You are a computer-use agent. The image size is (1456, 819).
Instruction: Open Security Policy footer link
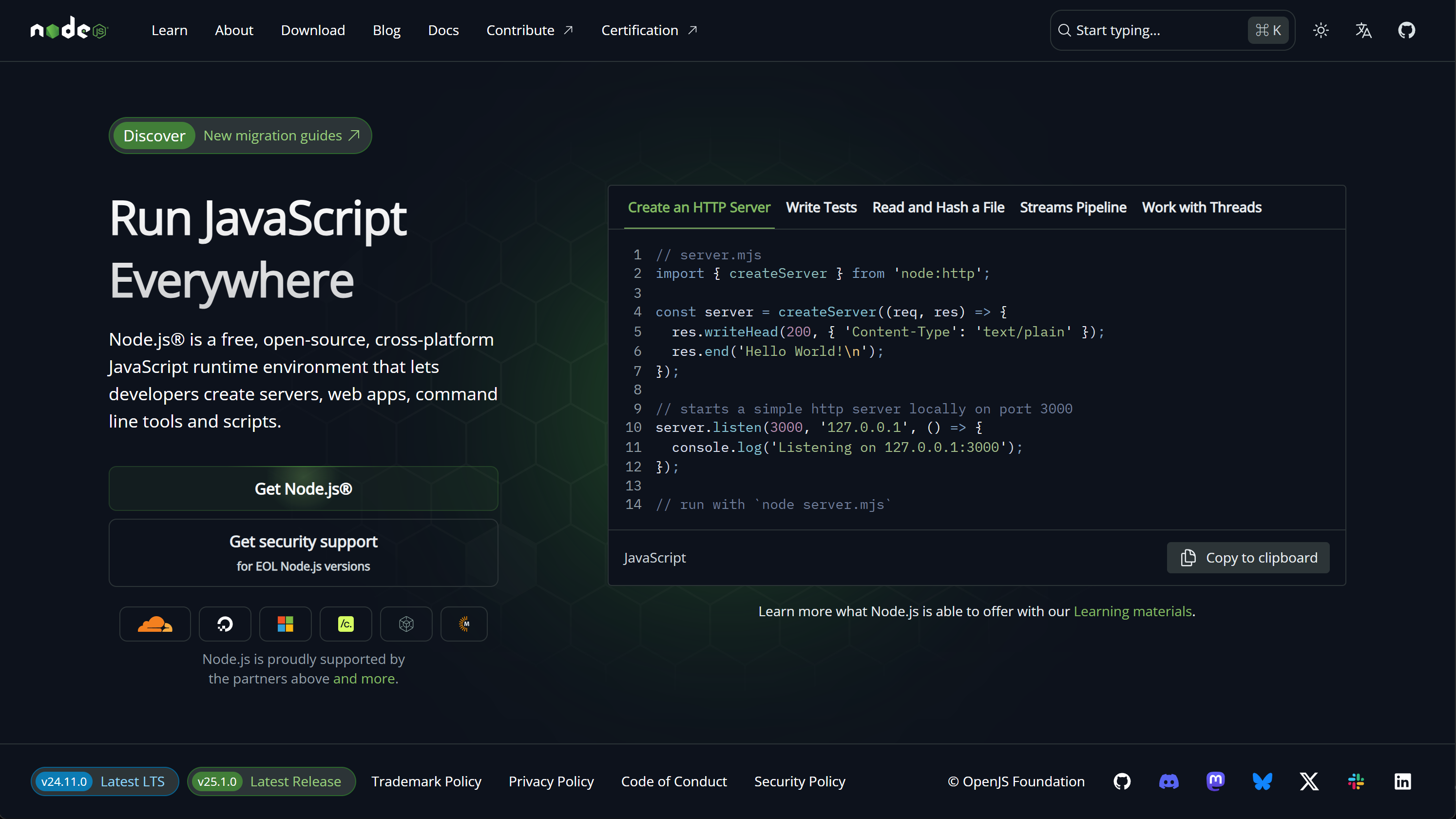(800, 781)
